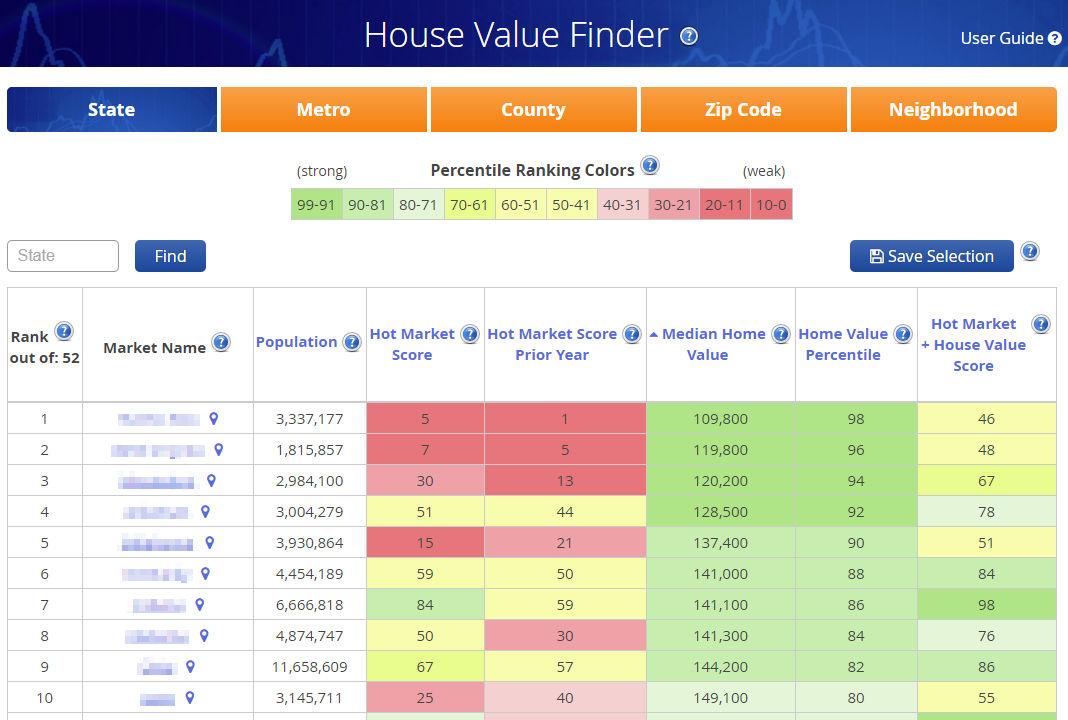This screenshot has height=720, width=1068.
Task: Sort table by Population column
Action: click(296, 342)
